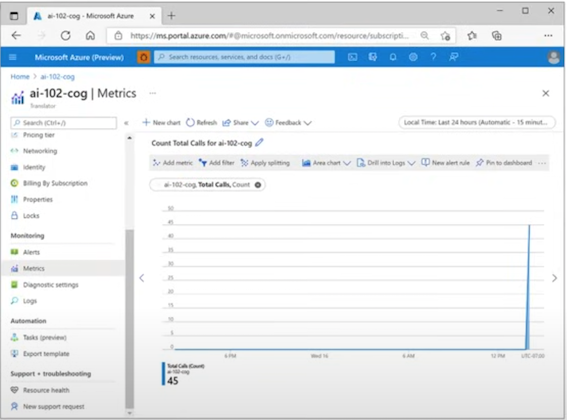Open the portal settings gear
This screenshot has width=567, height=420.
click(x=413, y=57)
